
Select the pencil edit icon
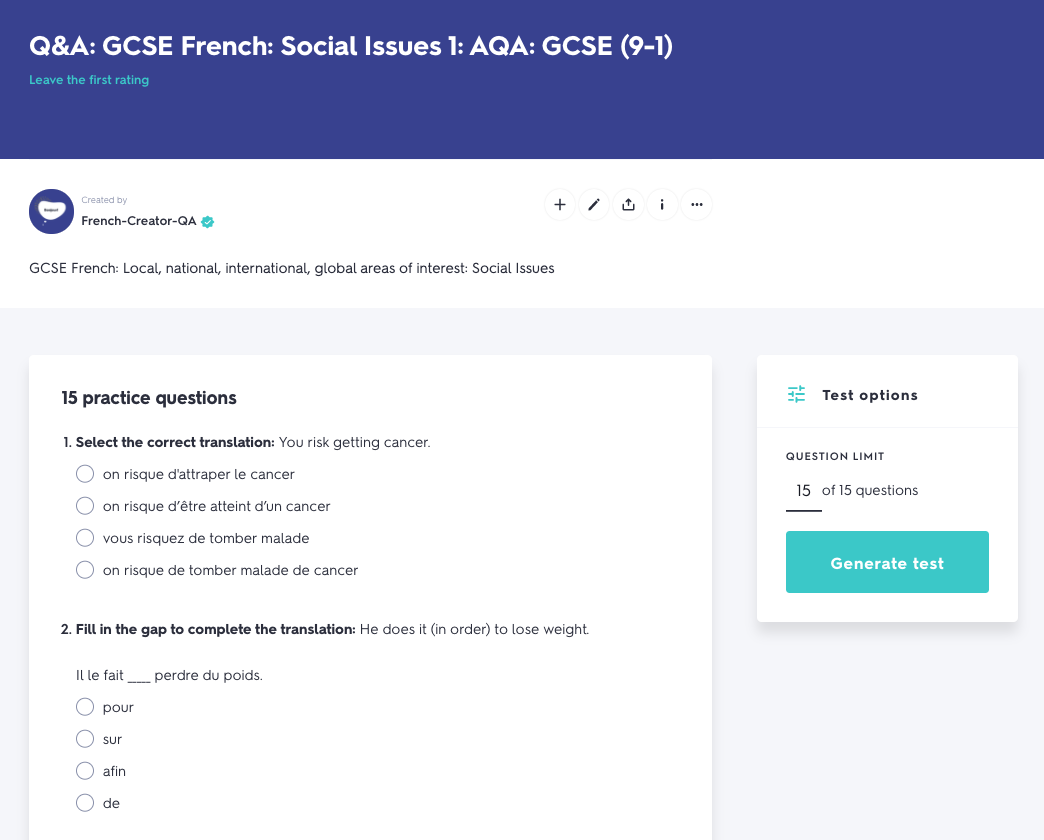click(593, 204)
